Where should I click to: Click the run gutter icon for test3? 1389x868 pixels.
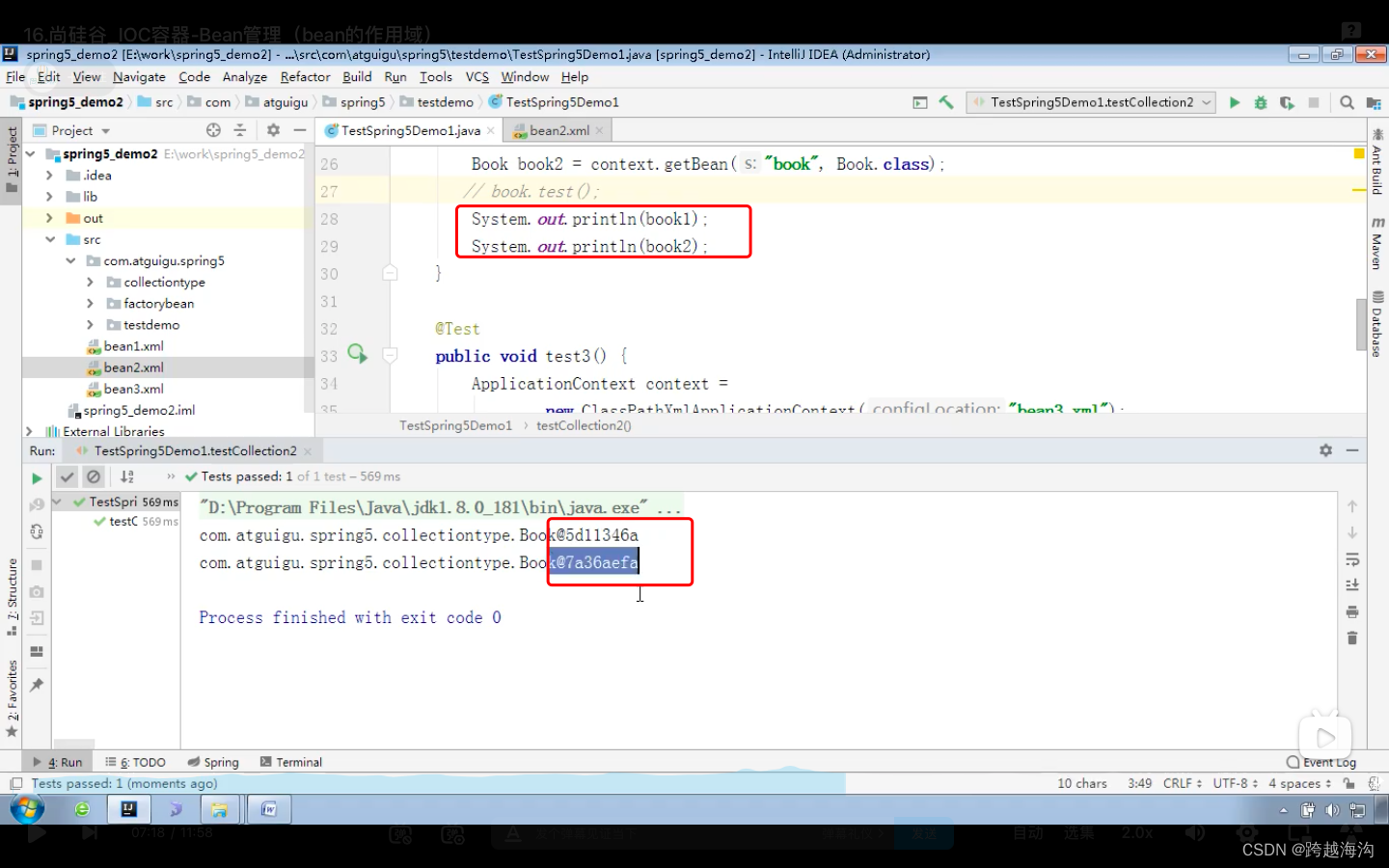[x=357, y=354]
